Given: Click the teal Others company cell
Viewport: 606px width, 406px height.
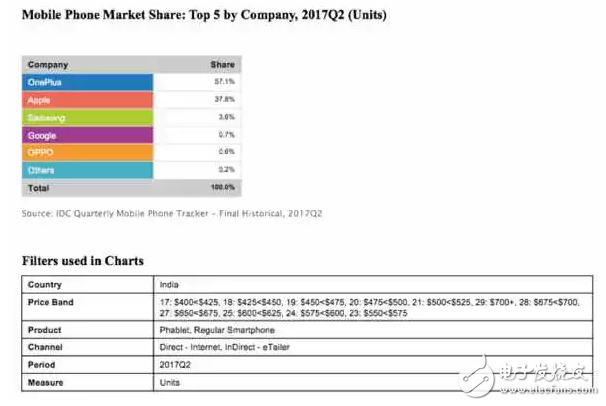Looking at the screenshot, I should [x=87, y=170].
